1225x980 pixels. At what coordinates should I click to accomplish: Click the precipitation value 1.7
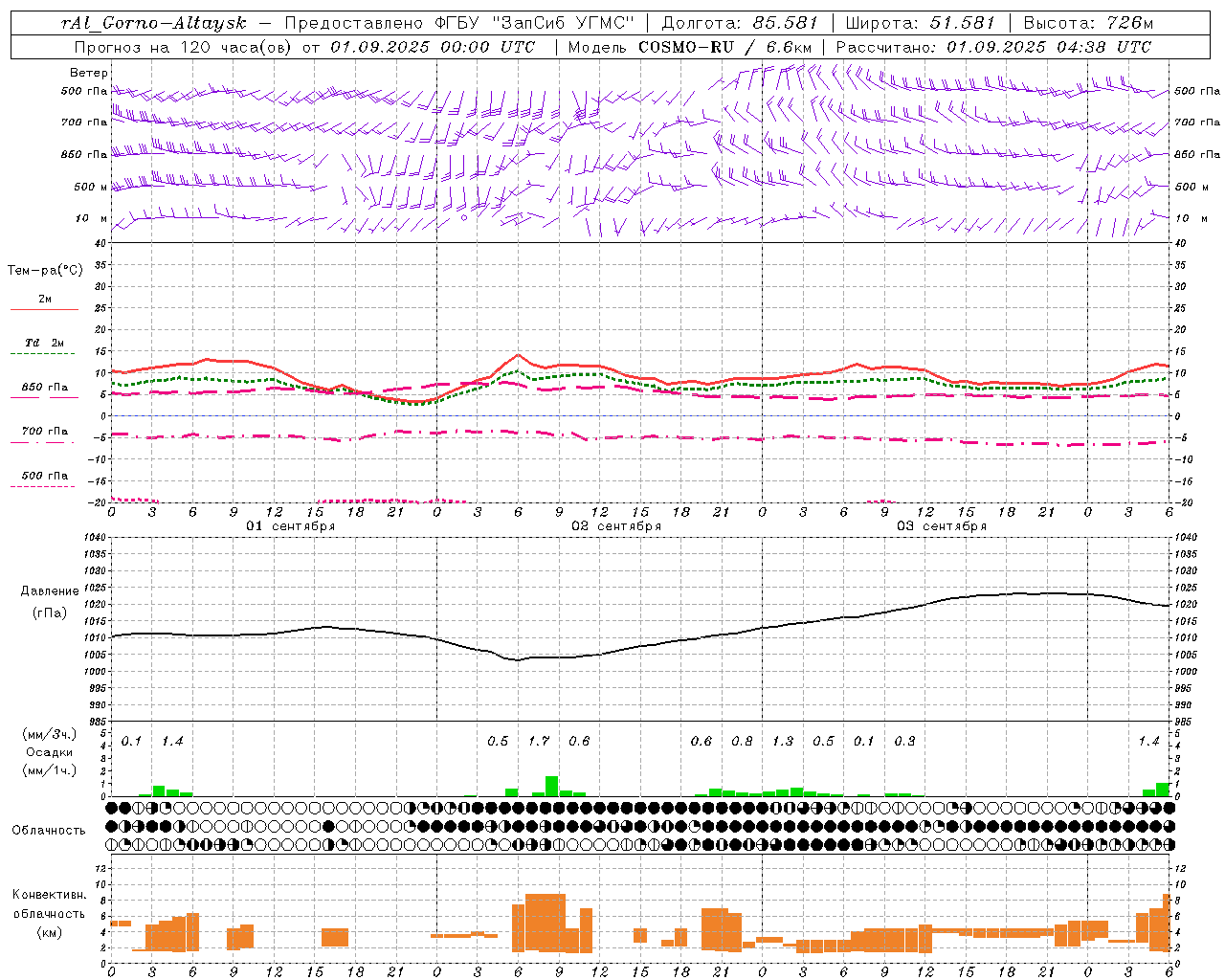[x=539, y=741]
